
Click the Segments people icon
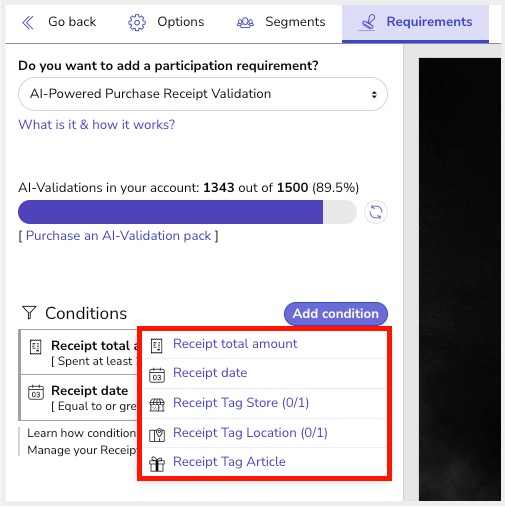[245, 23]
